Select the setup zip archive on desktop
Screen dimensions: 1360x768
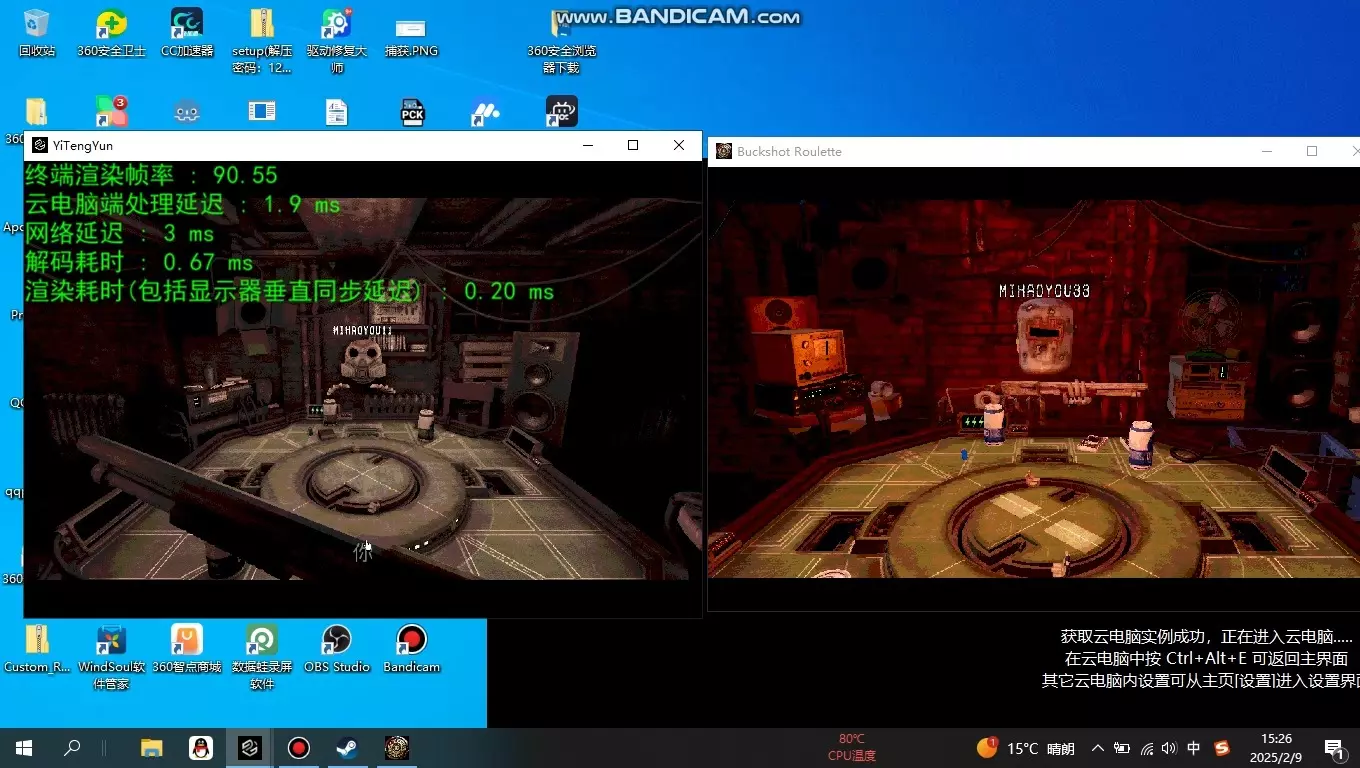click(262, 41)
